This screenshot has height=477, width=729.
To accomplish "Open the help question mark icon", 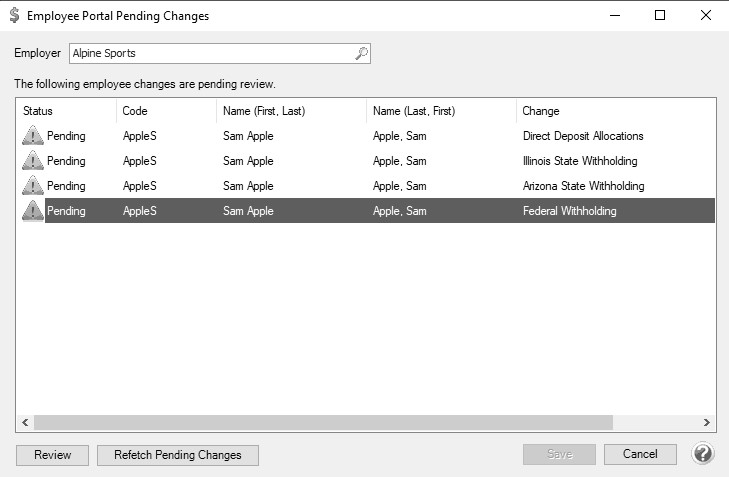I will (702, 453).
